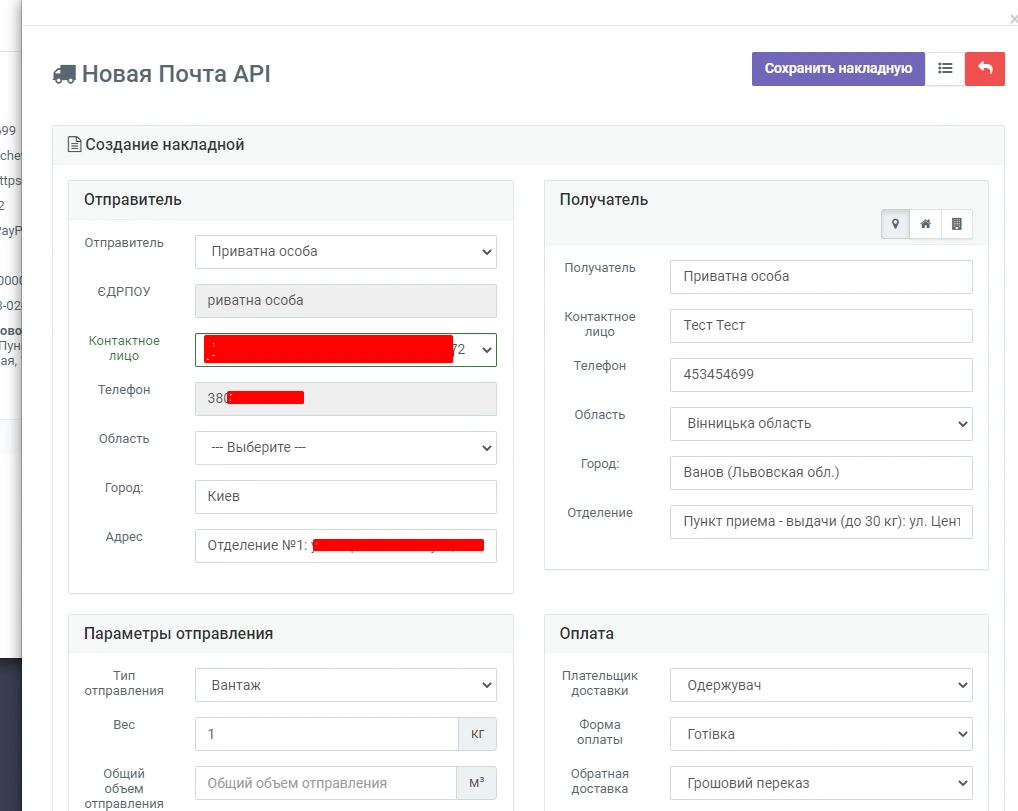Image resolution: width=1018 pixels, height=811 pixels.
Task: Change the Плательщик доставки dropdown
Action: tap(820, 685)
